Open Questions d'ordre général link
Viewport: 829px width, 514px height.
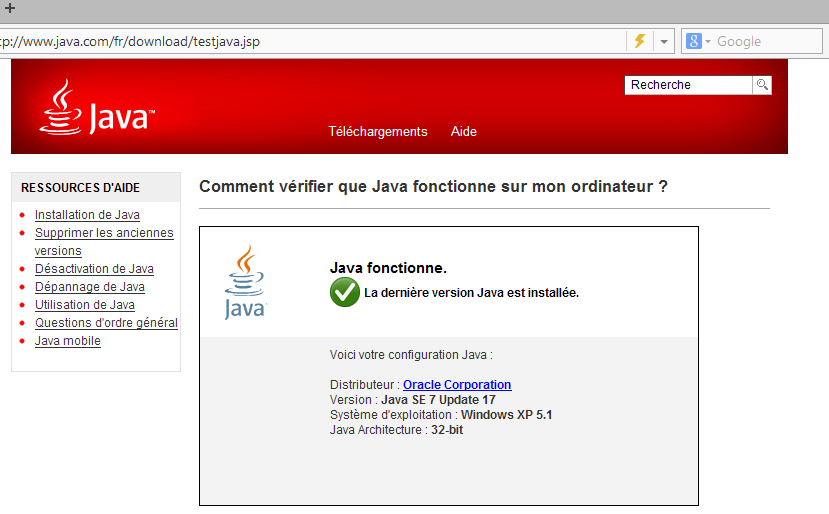point(106,323)
